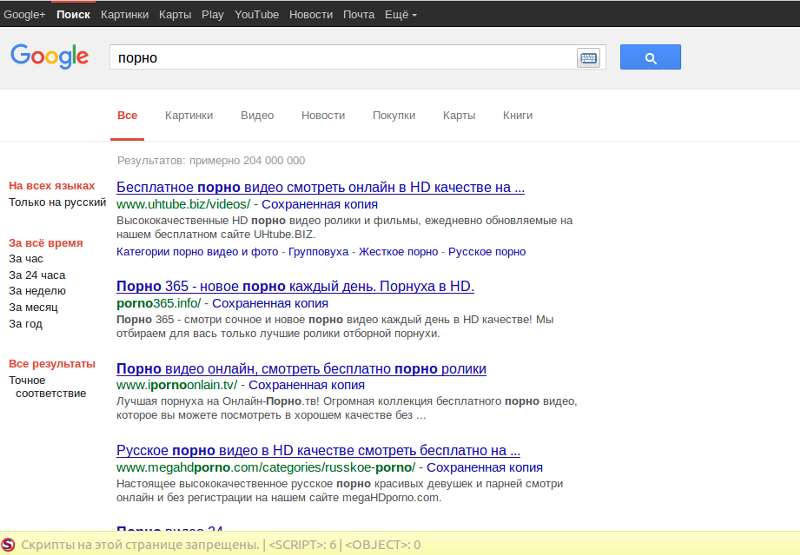800x555 pixels.
Task: Open Сохраненная копия for uhtube.biz result
Action: click(x=319, y=205)
